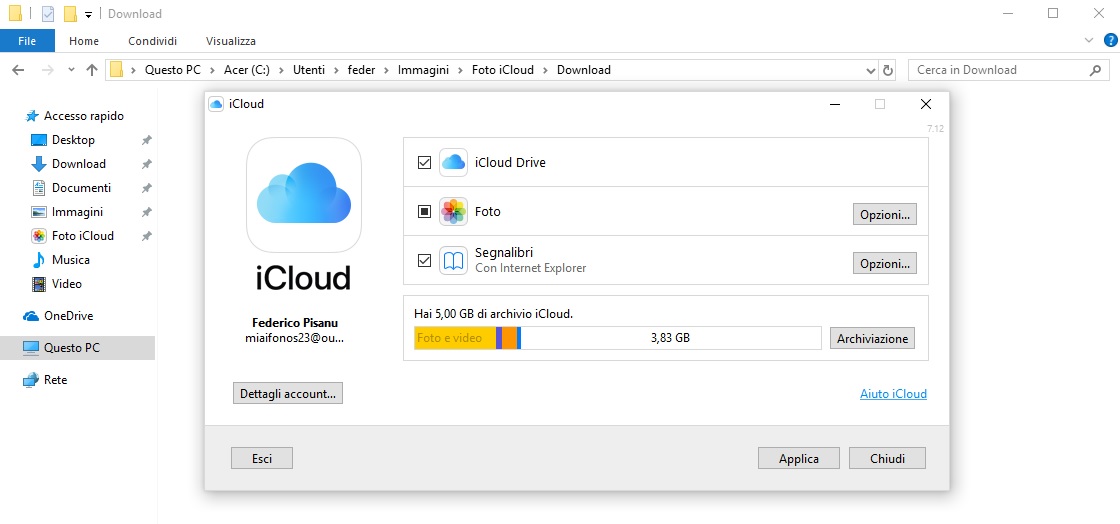1120x524 pixels.
Task: Expand the chevron after Acer (C:) in path
Action: tap(281, 70)
